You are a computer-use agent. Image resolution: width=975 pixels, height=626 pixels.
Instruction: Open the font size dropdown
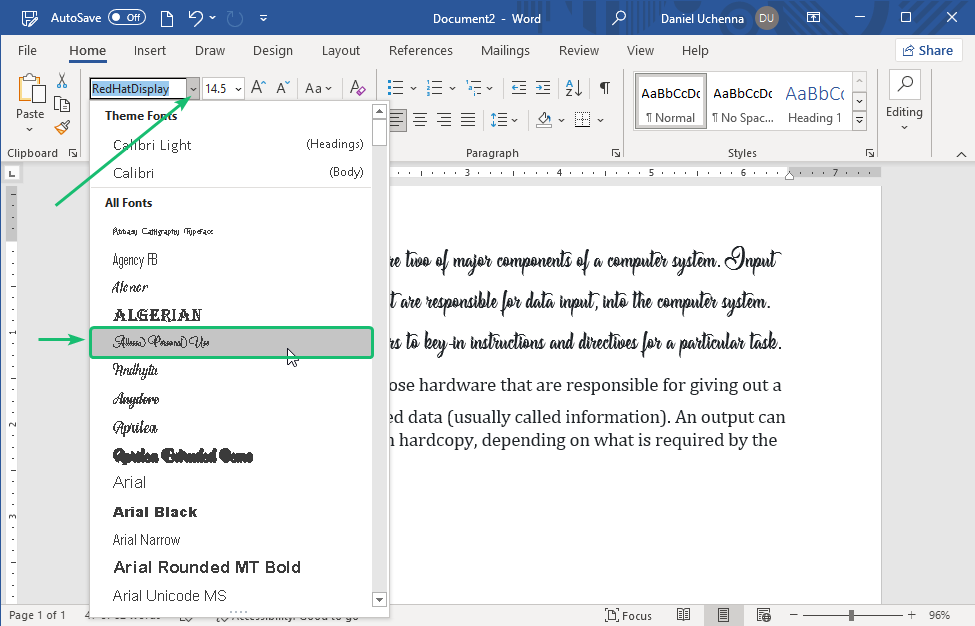[x=236, y=88]
